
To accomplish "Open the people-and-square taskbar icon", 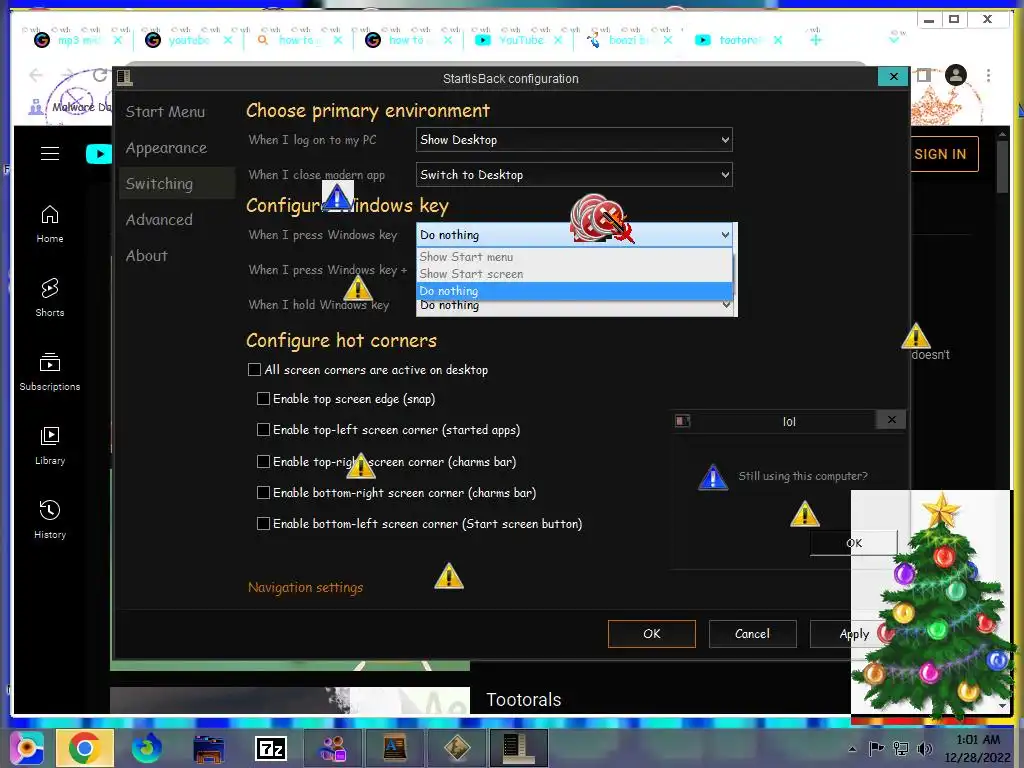I will 333,748.
